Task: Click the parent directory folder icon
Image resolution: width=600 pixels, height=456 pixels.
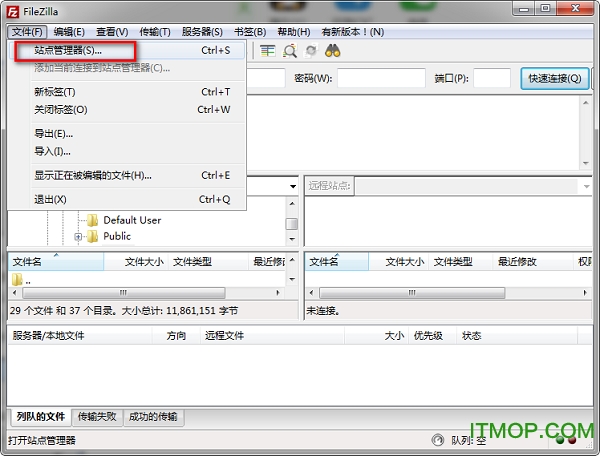Action: pyautogui.click(x=17, y=280)
